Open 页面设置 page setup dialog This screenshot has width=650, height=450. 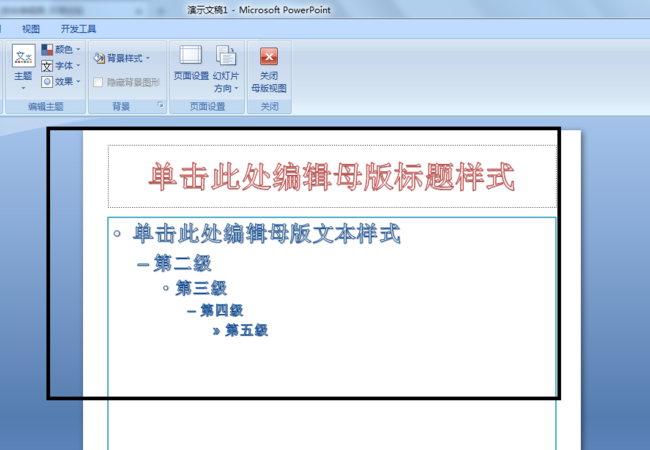point(191,63)
